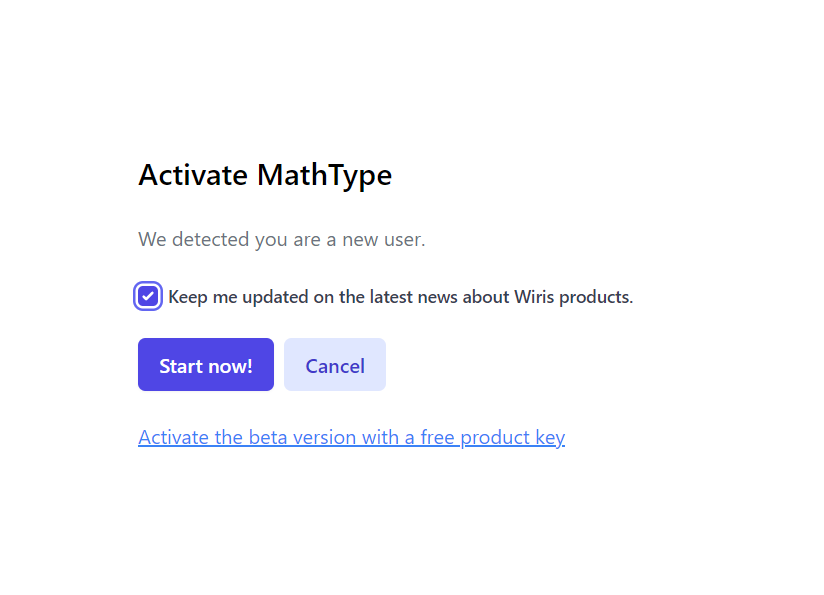This screenshot has height=595, width=824.
Task: Follow the 'Activate the beta version' hyperlink
Action: (352, 437)
